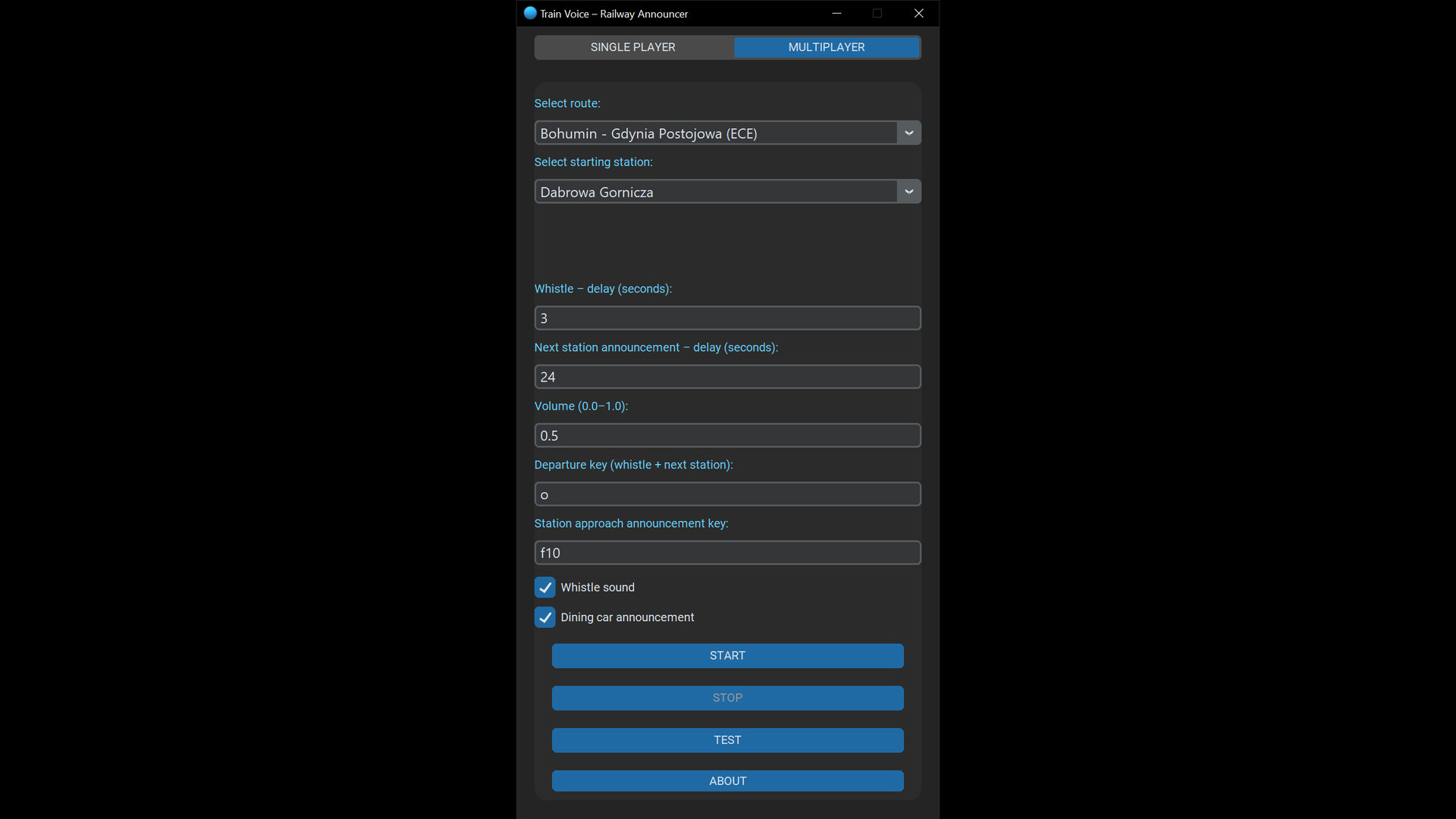Switch to the SINGLE PLAYER tab
This screenshot has width=1456, height=819.
click(x=633, y=47)
